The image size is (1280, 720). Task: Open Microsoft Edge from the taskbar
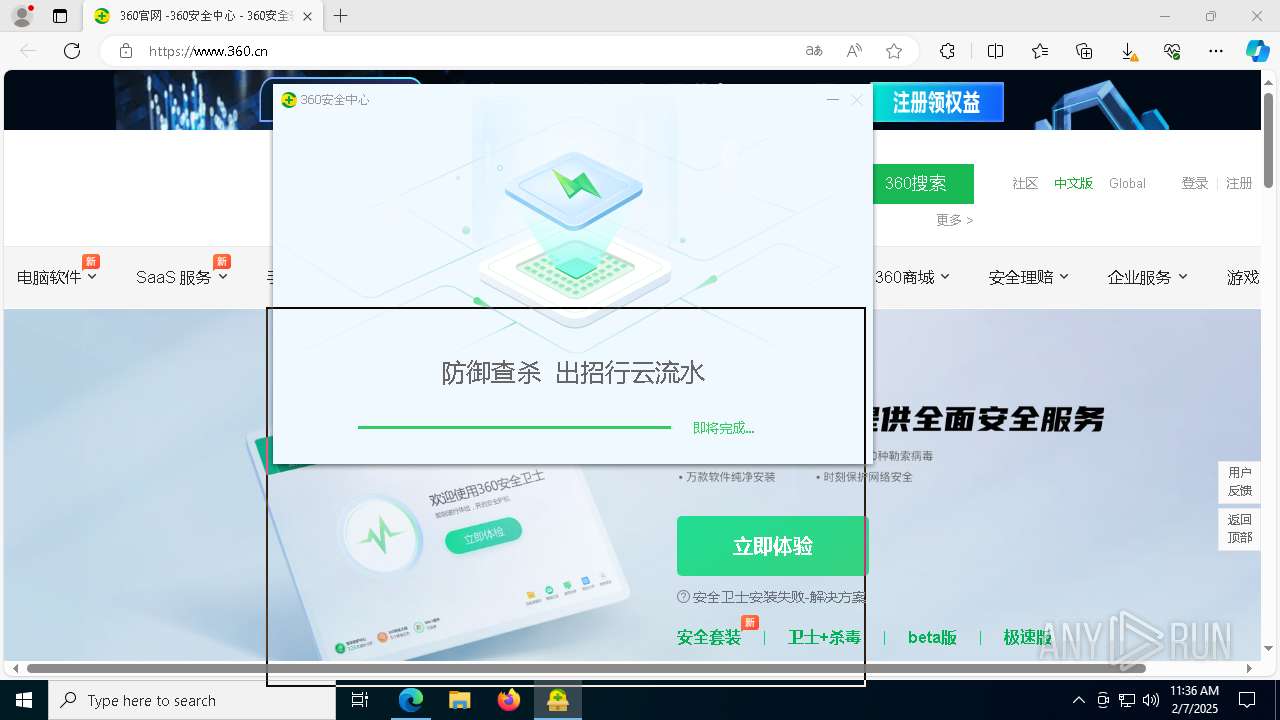click(x=411, y=700)
